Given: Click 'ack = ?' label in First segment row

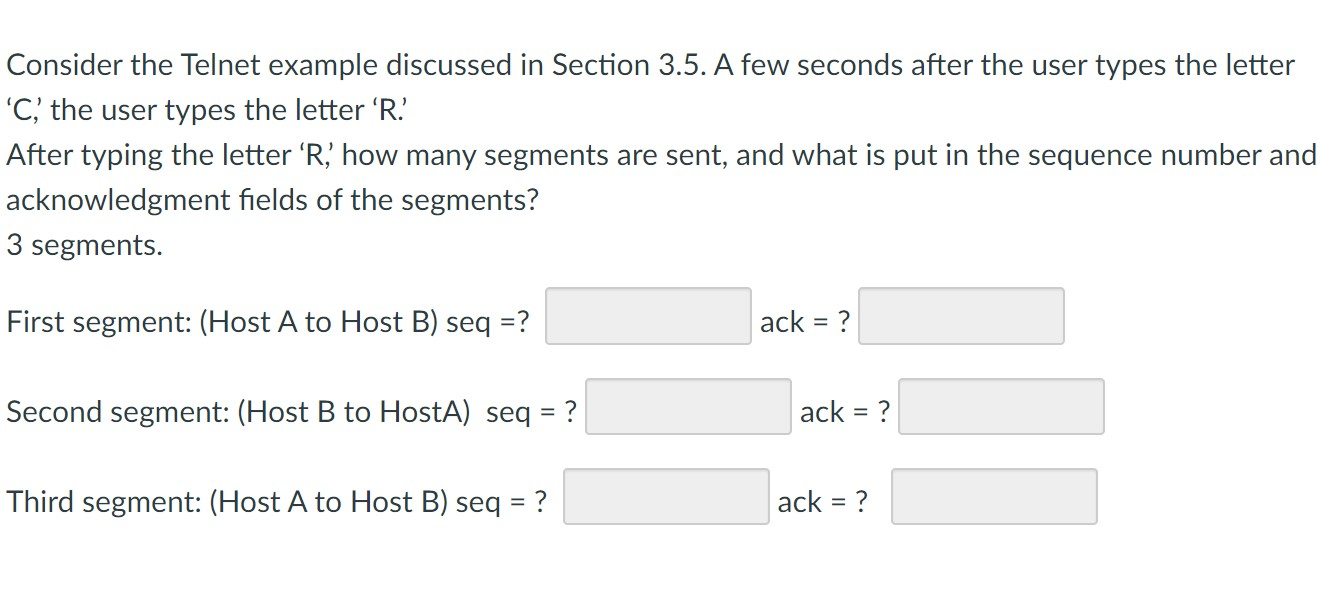Looking at the screenshot, I should [x=805, y=322].
